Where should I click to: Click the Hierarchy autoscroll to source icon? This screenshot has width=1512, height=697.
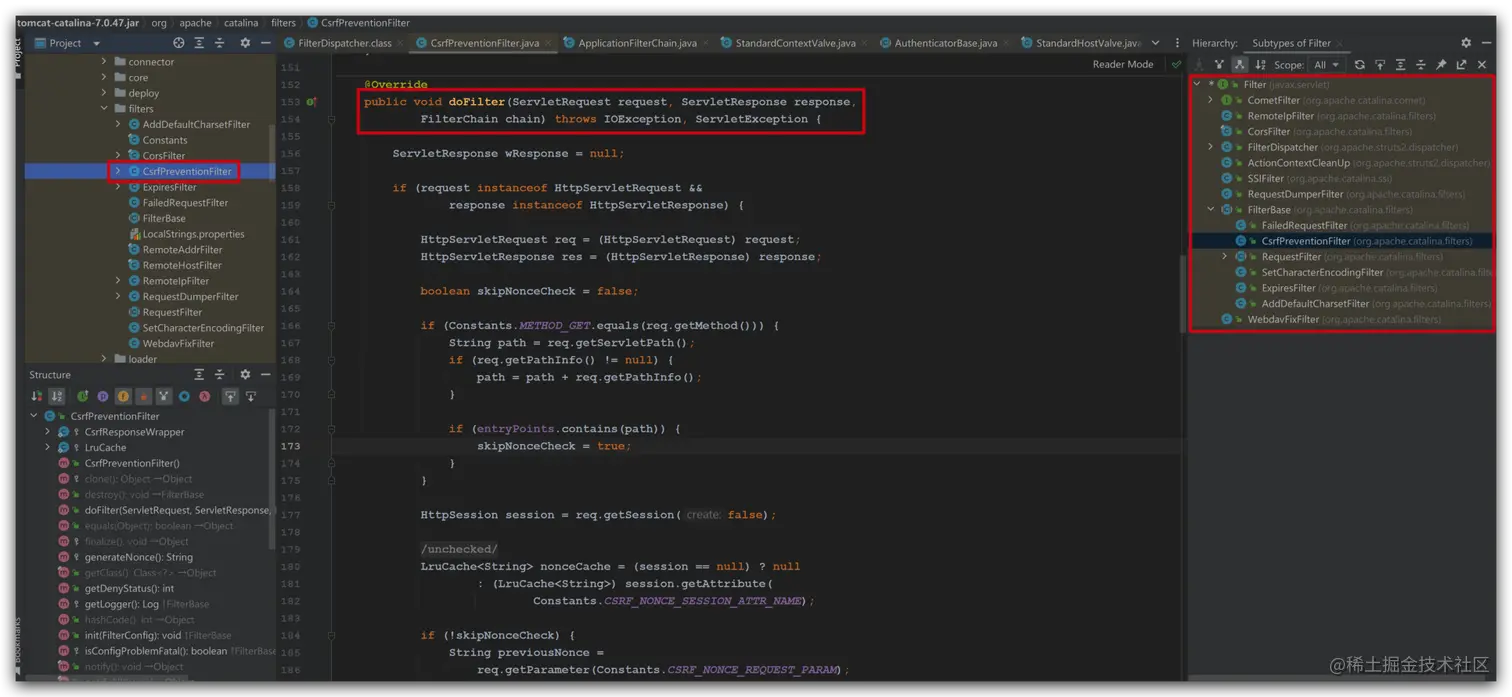pyautogui.click(x=1380, y=65)
